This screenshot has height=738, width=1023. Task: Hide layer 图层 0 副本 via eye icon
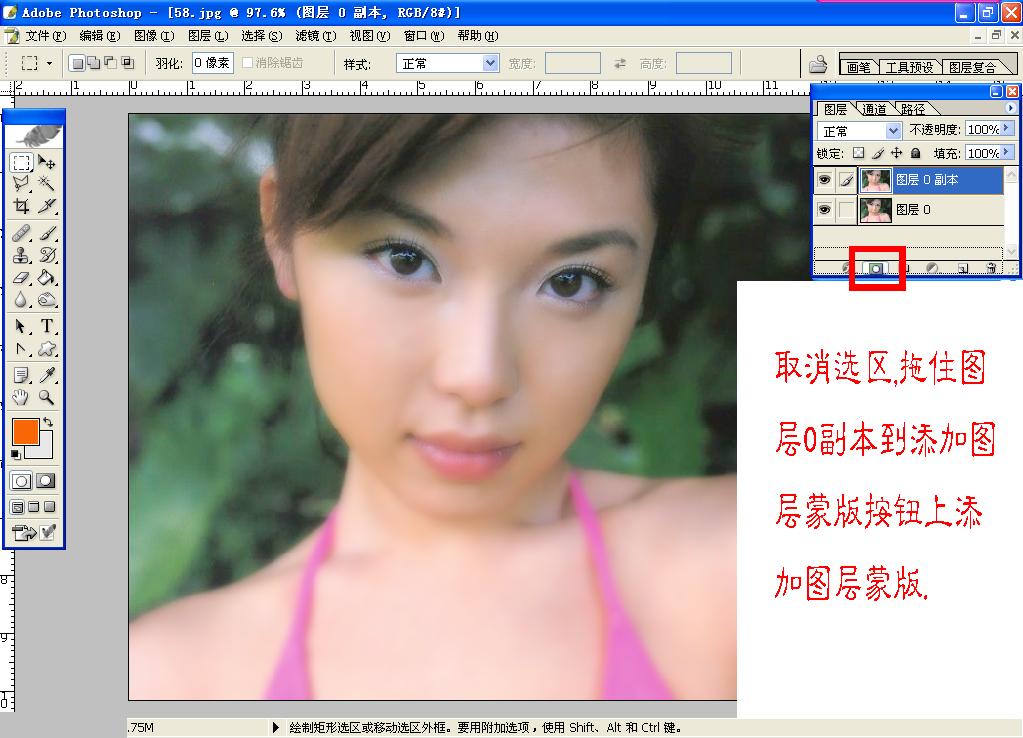coord(825,179)
